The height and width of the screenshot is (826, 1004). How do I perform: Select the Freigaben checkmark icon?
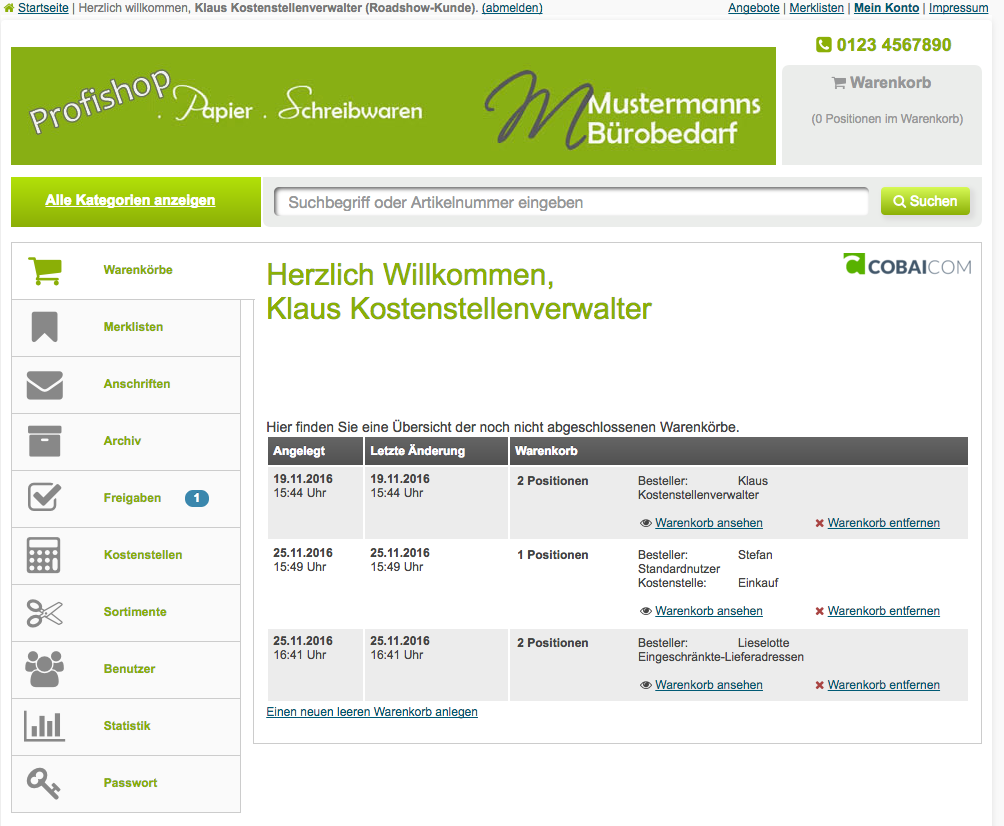coord(44,498)
